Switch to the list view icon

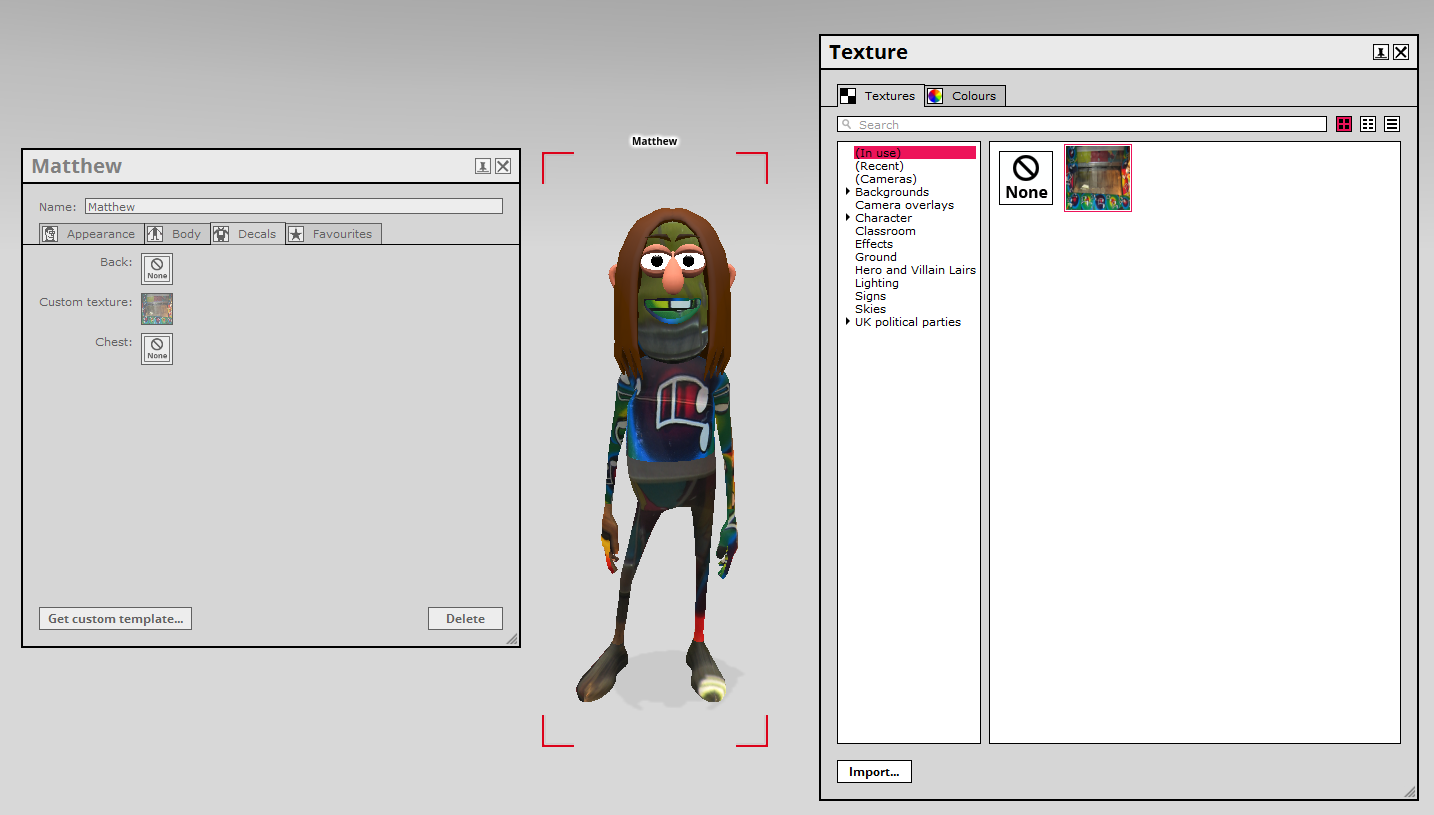(x=1391, y=124)
